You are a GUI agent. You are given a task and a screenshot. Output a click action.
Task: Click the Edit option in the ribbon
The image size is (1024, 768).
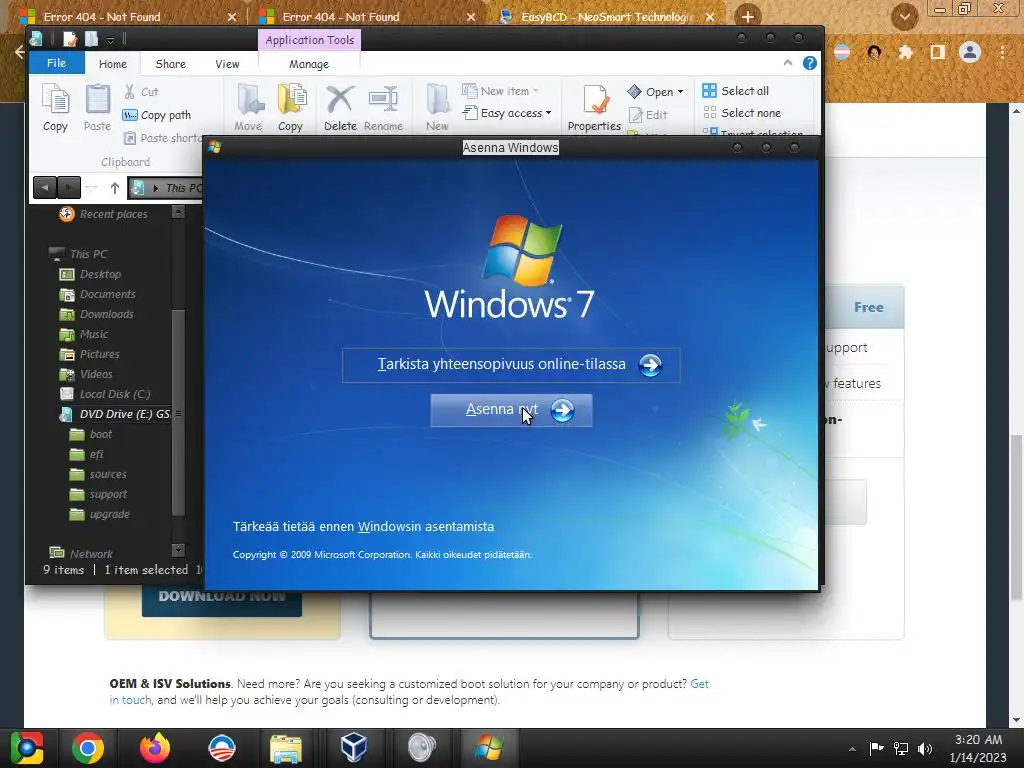[648, 115]
